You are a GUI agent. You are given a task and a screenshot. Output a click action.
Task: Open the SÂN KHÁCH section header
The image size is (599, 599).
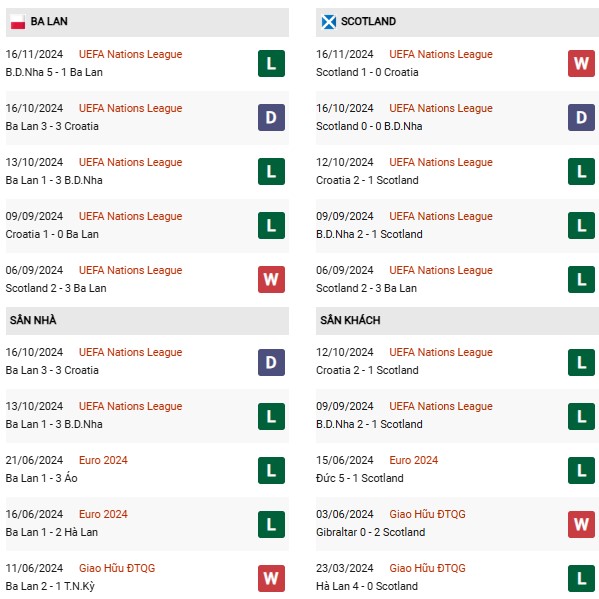457,321
